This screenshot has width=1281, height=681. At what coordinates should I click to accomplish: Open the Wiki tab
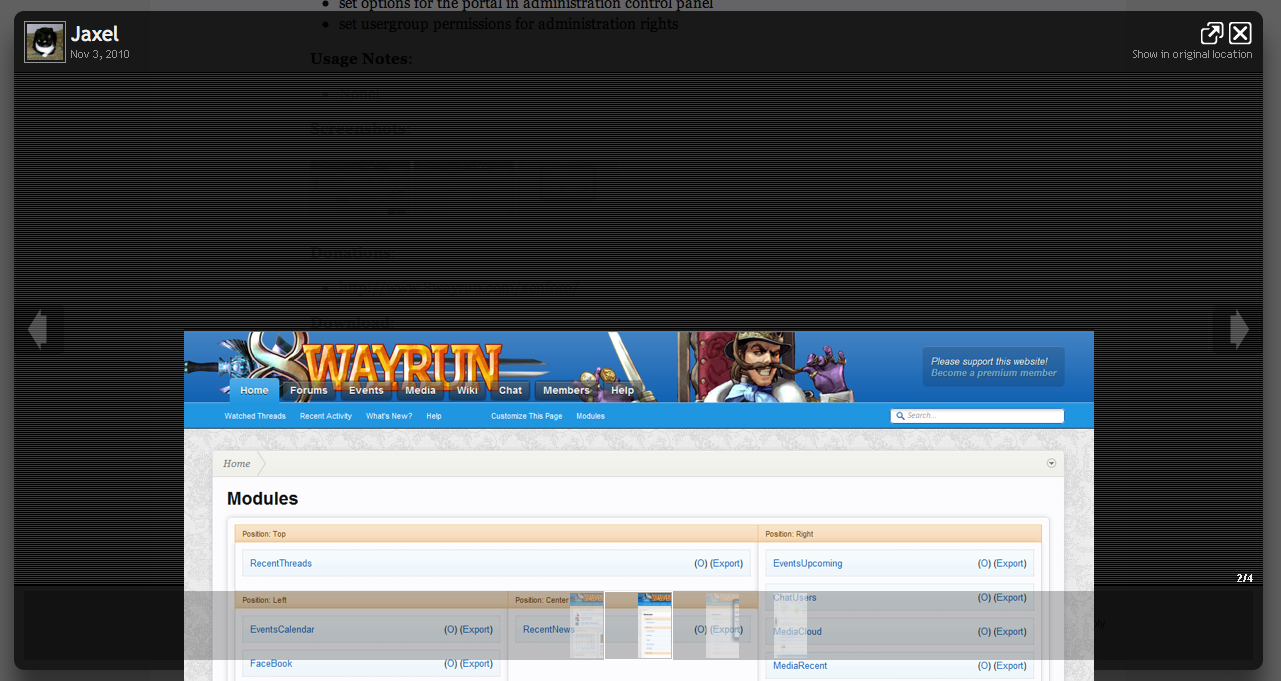pos(466,390)
